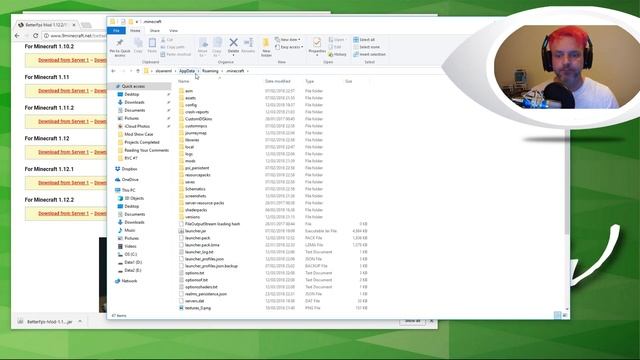Open breadcrumb chevron after AppData
The width and height of the screenshot is (640, 360).
(x=198, y=71)
